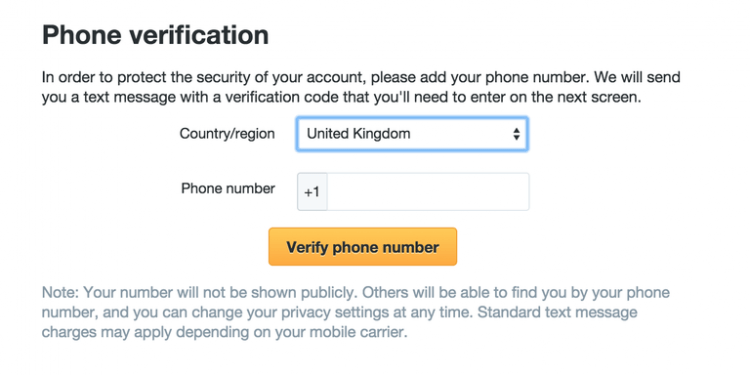This screenshot has height=375, width=750.
Task: Click the Phone verification heading
Action: pyautogui.click(x=155, y=35)
